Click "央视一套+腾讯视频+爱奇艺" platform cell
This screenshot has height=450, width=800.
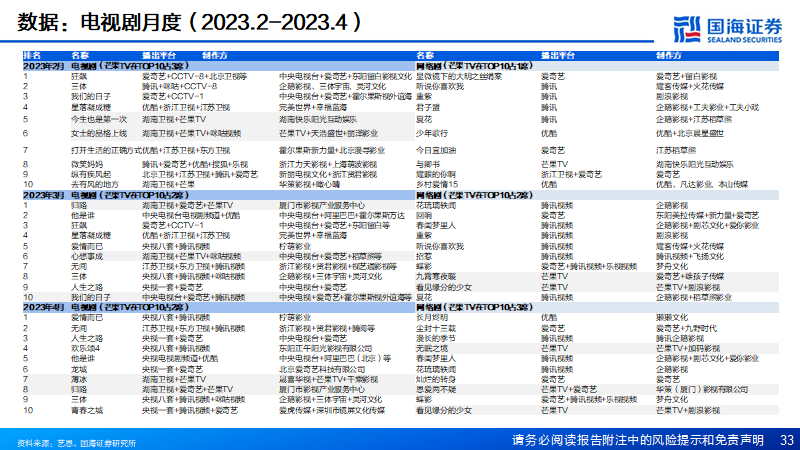tap(190, 410)
